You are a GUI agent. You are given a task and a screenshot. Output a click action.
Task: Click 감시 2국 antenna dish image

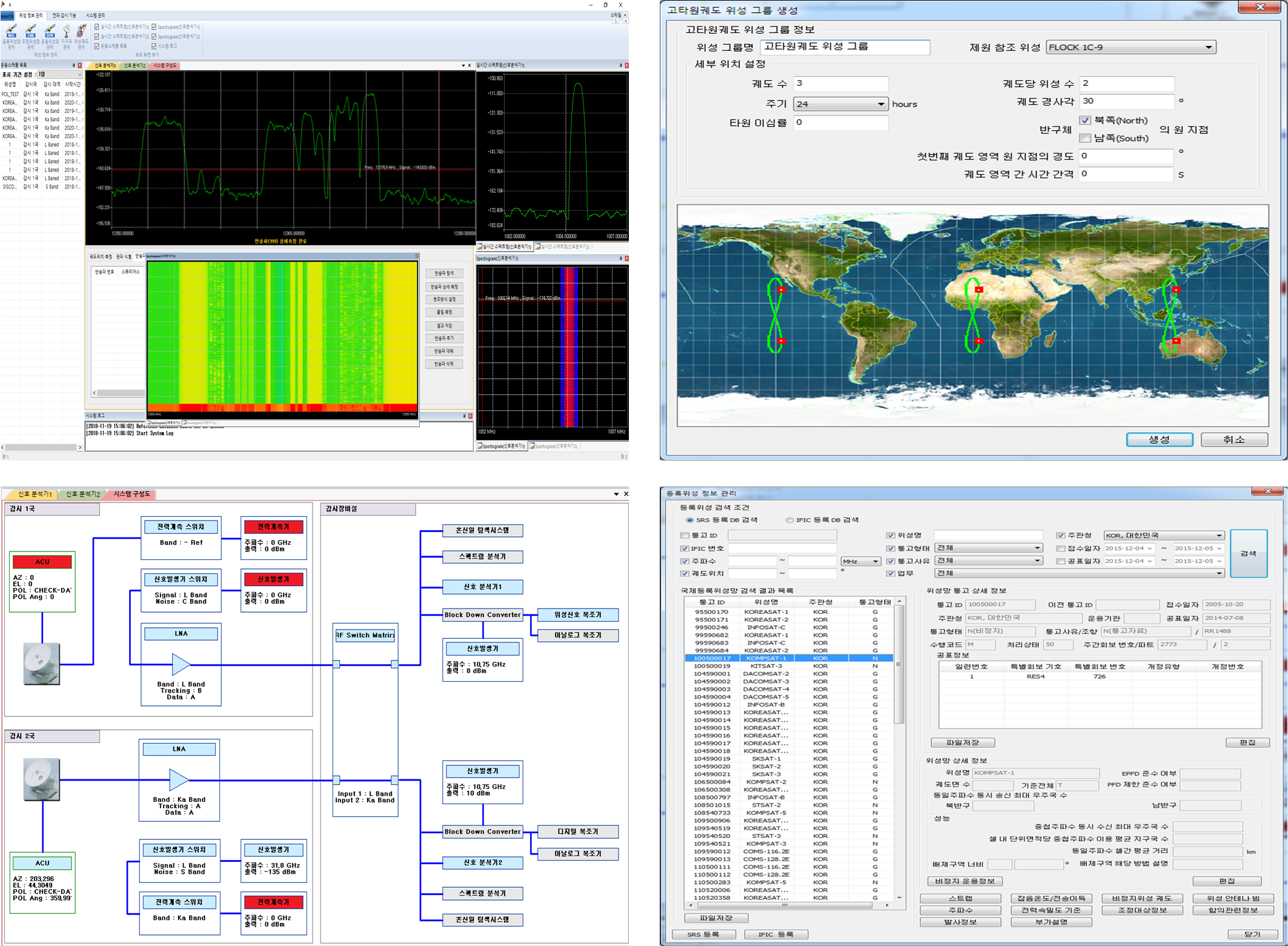(x=42, y=779)
